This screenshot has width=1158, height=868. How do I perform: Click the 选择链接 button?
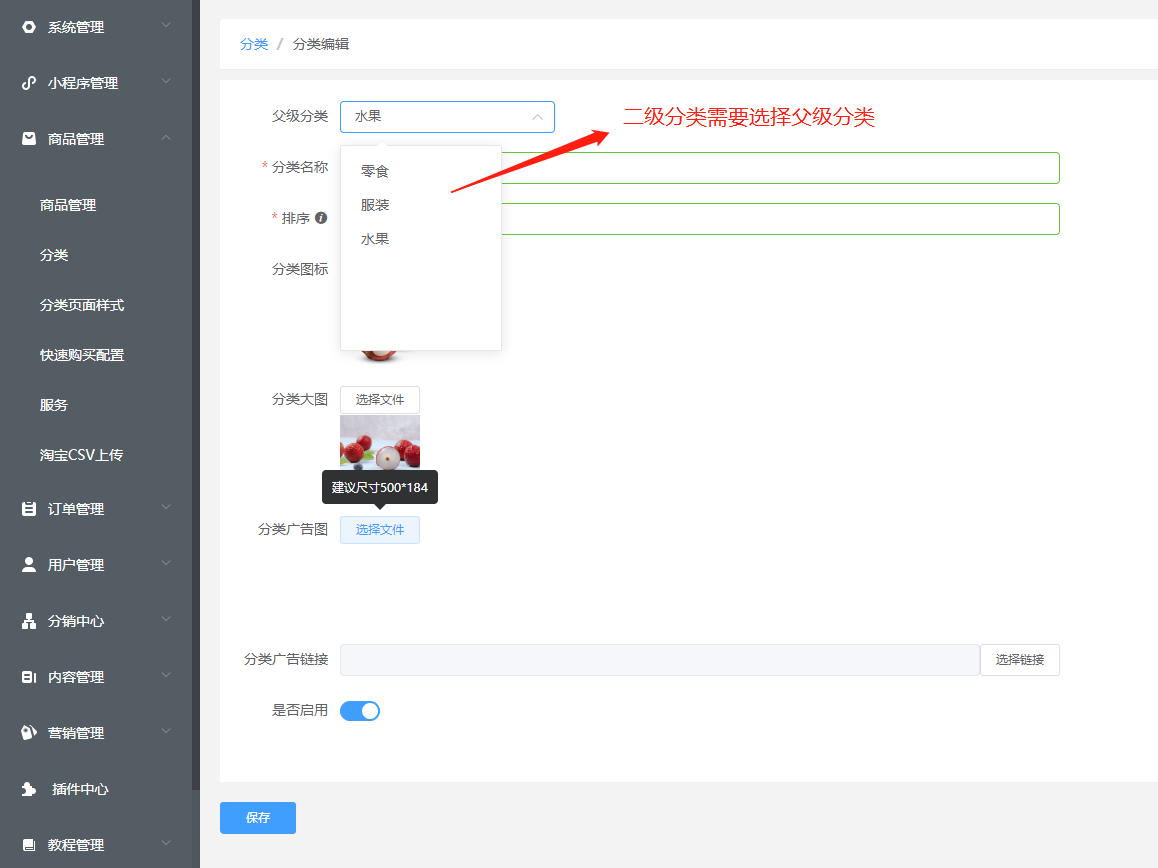(x=1020, y=660)
